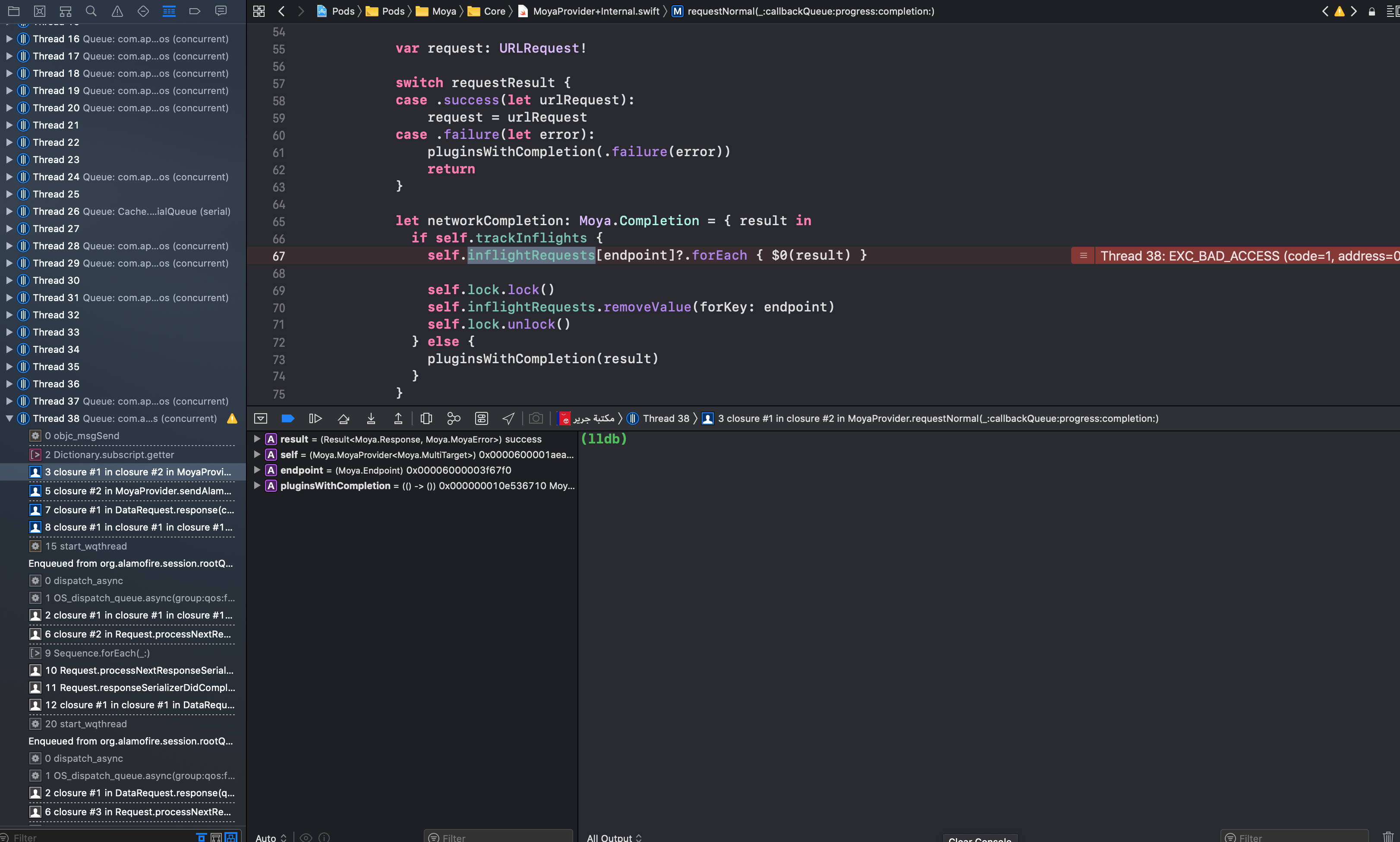Collapse Thread 38 stack frames
1400x842 pixels.
(x=9, y=419)
